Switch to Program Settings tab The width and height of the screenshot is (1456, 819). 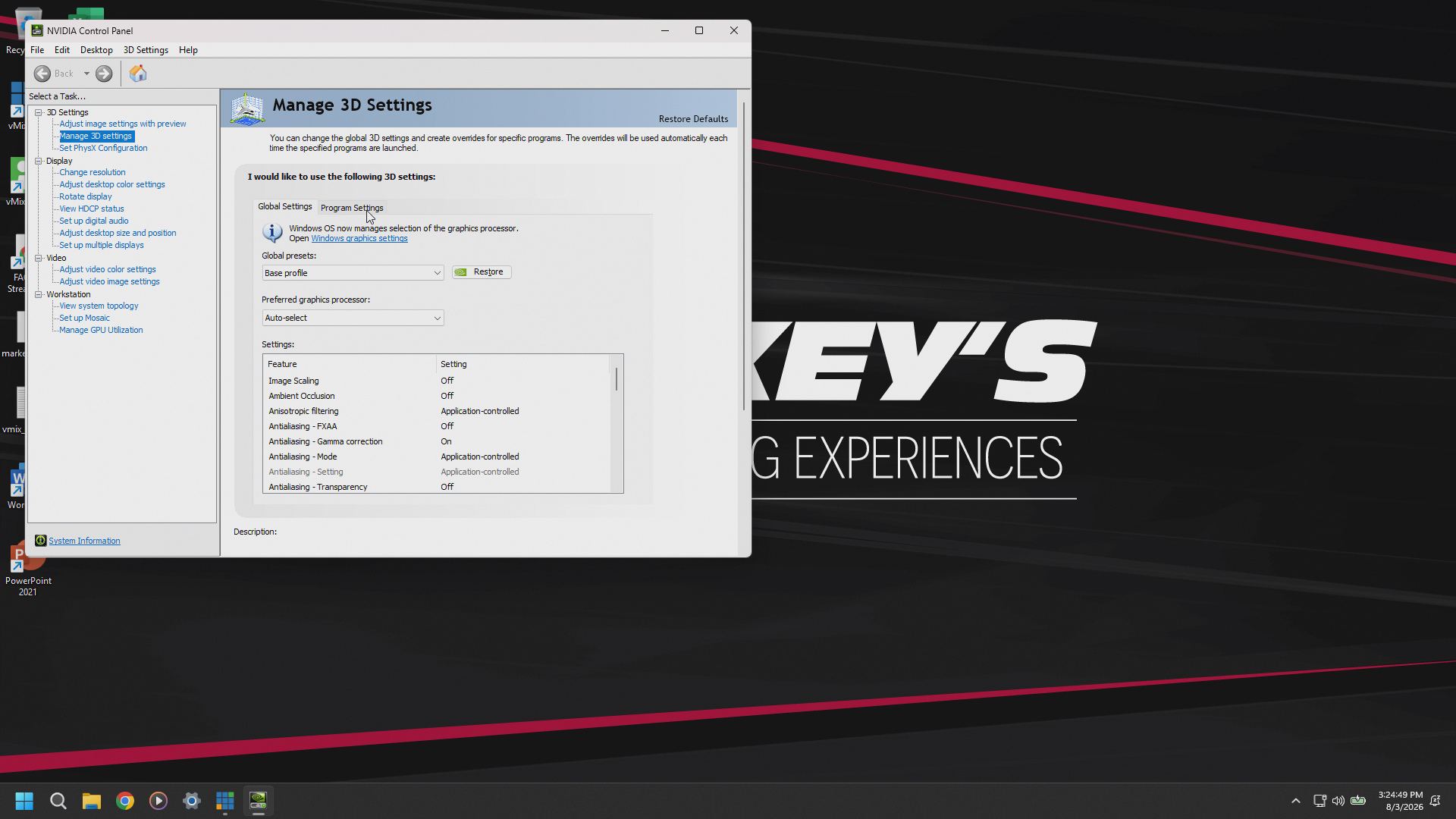[x=352, y=208]
